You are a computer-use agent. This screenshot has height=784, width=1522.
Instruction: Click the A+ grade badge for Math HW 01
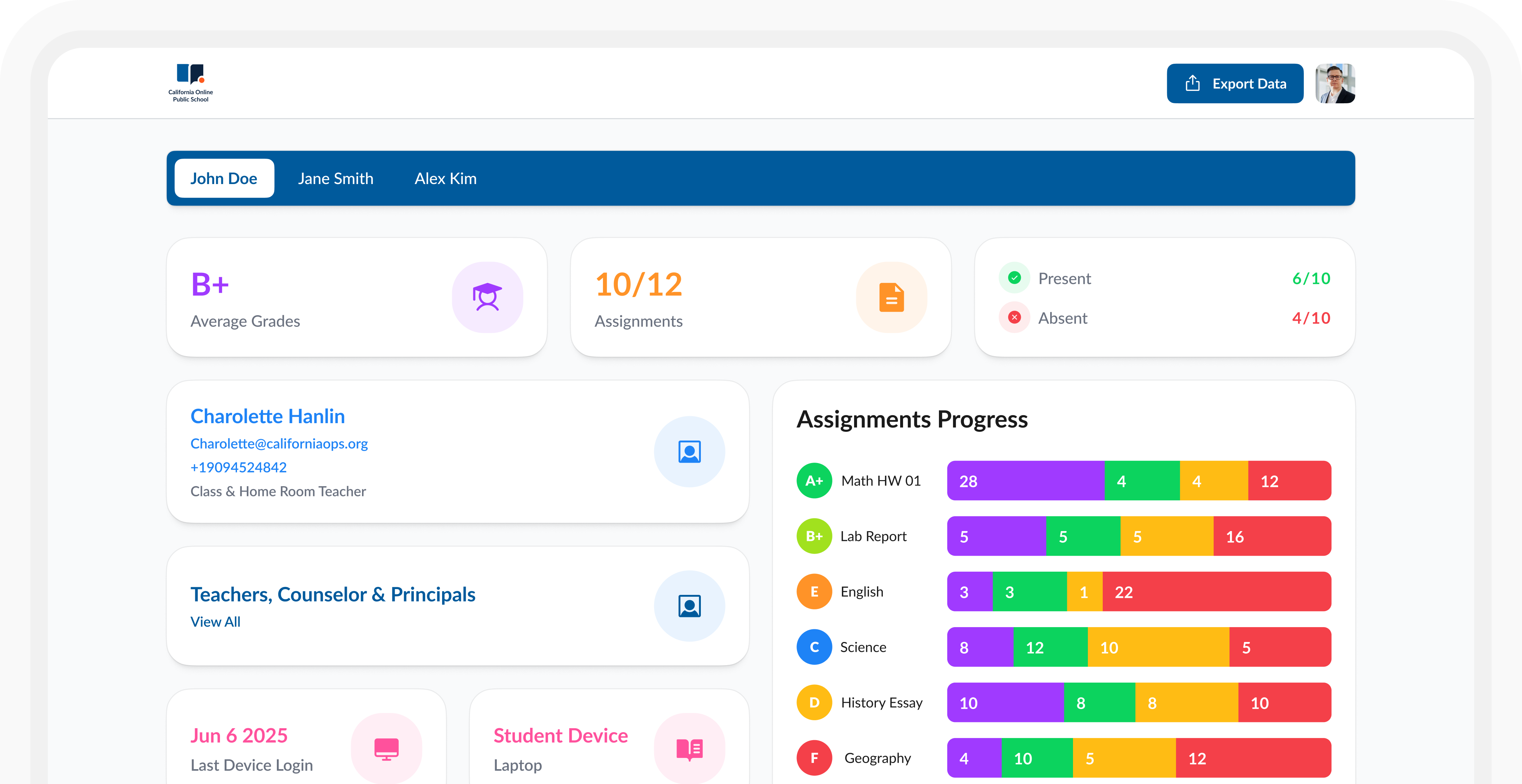click(x=814, y=481)
